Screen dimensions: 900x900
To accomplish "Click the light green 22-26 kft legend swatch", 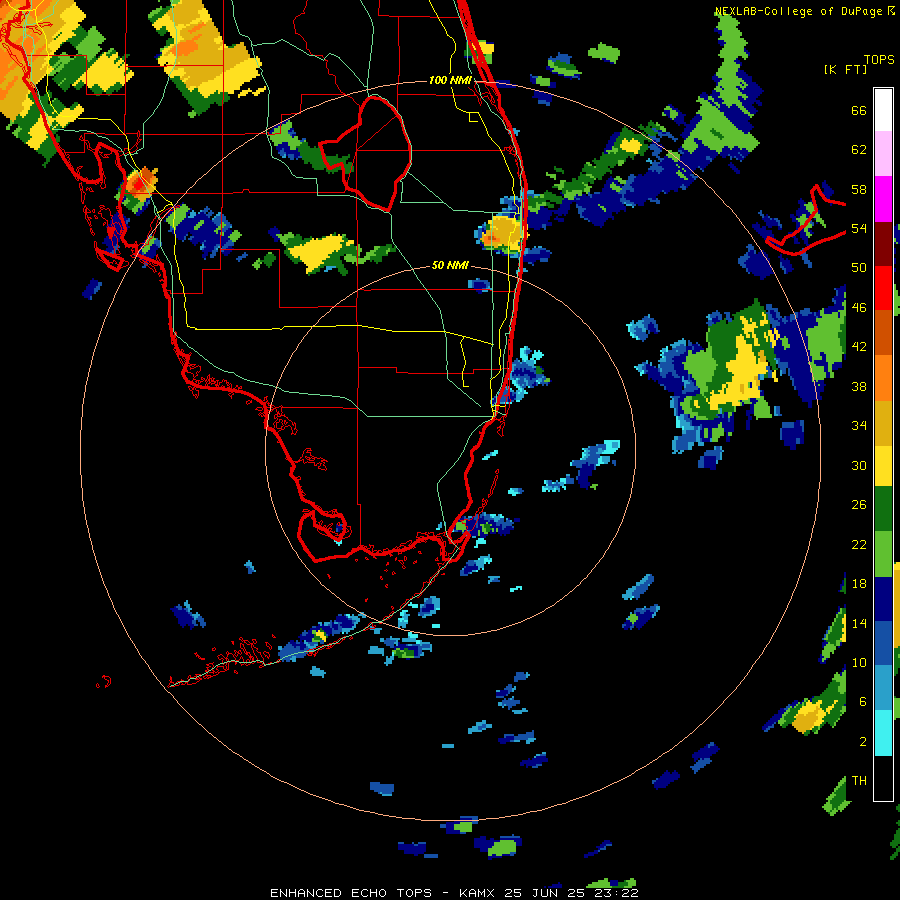I will [x=883, y=554].
